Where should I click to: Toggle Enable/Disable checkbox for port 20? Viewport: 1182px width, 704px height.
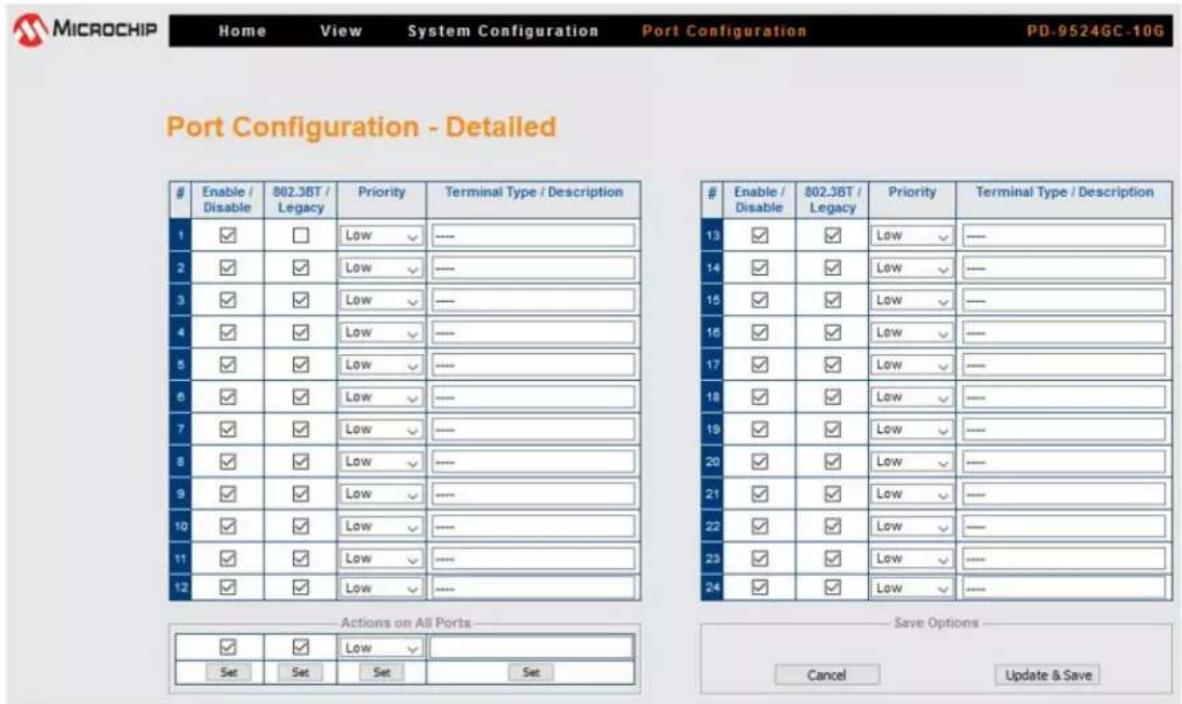760,461
